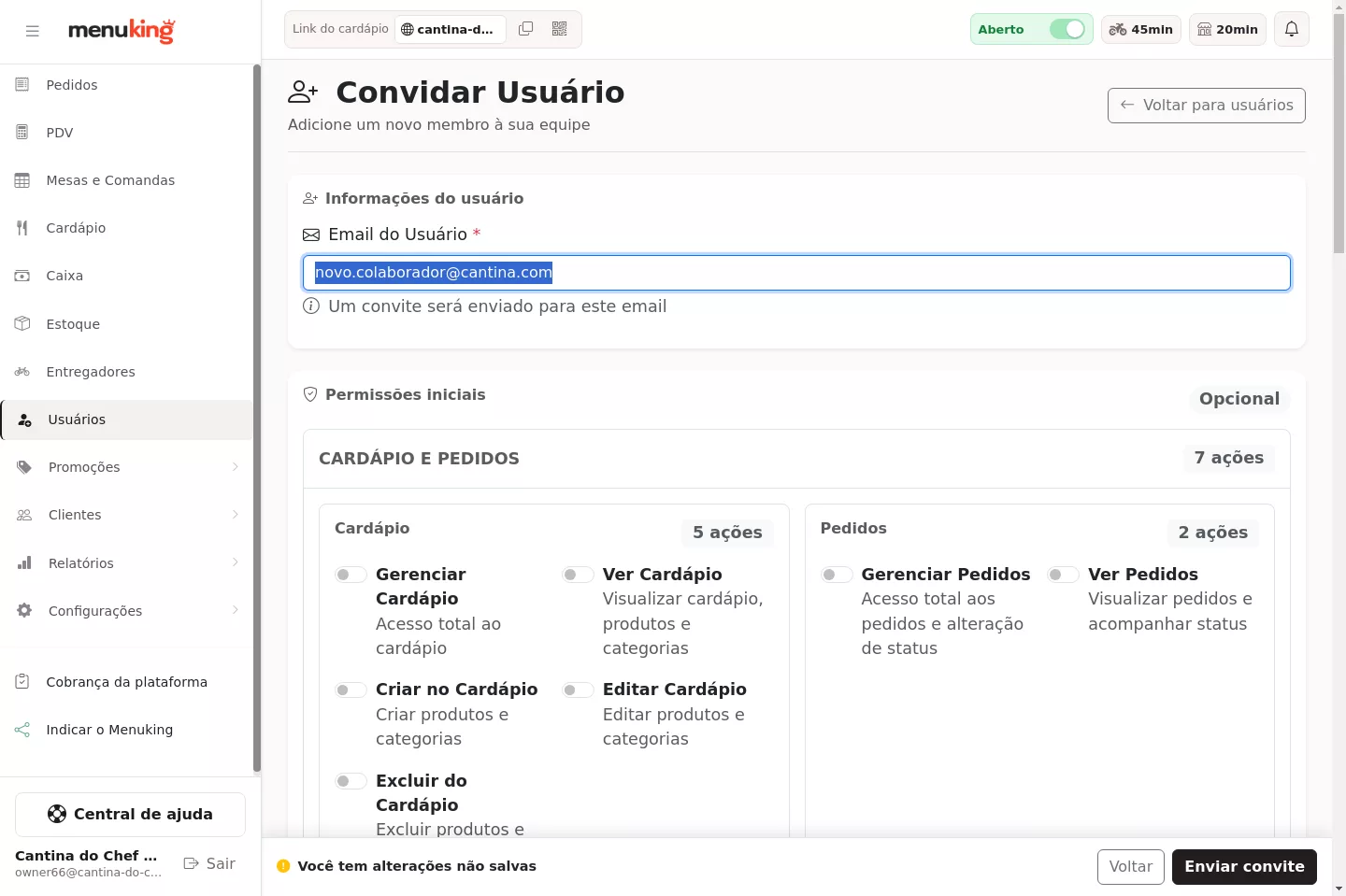1346x896 pixels.
Task: Click the Configurações gear icon
Action: [24, 611]
